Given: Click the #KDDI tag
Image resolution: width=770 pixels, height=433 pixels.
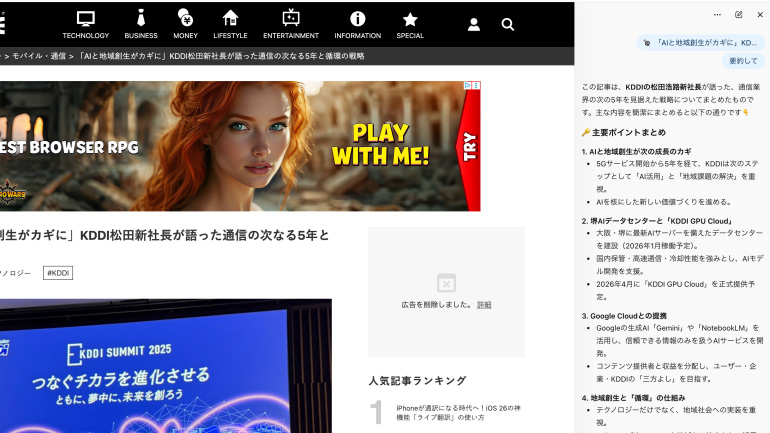Looking at the screenshot, I should (58, 273).
